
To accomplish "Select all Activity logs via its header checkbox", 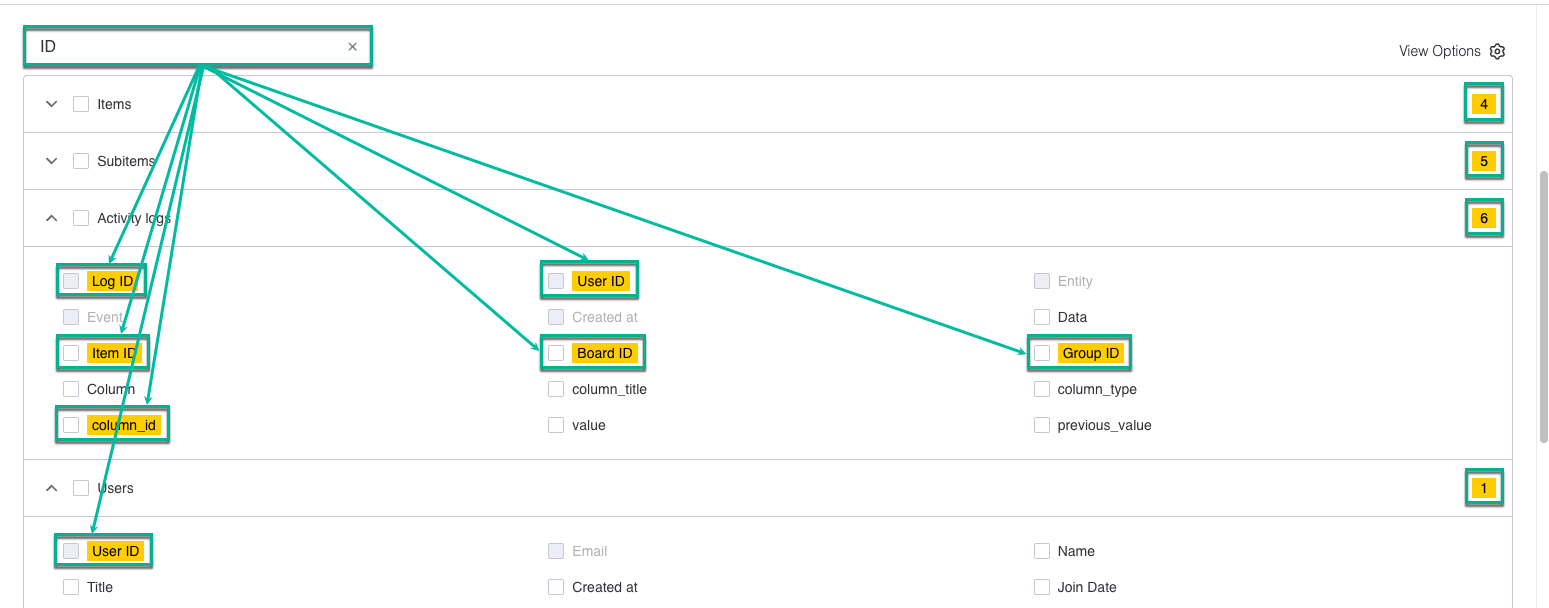I will pyautogui.click(x=81, y=218).
